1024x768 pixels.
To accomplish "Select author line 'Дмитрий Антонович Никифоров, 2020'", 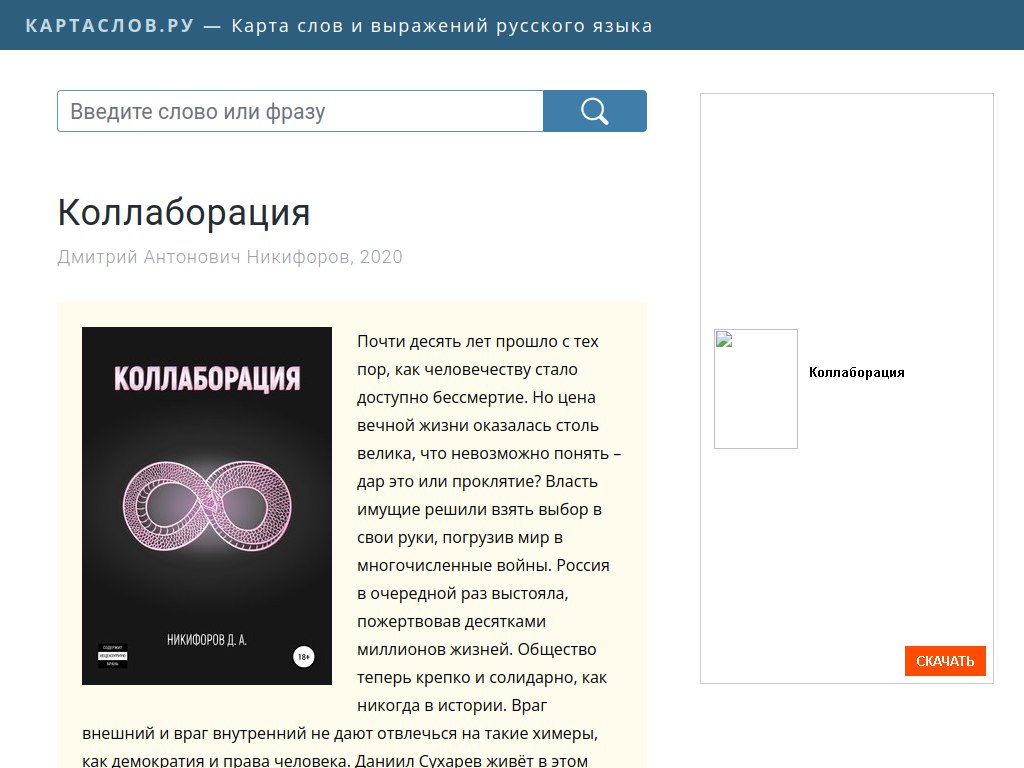I will pos(230,257).
